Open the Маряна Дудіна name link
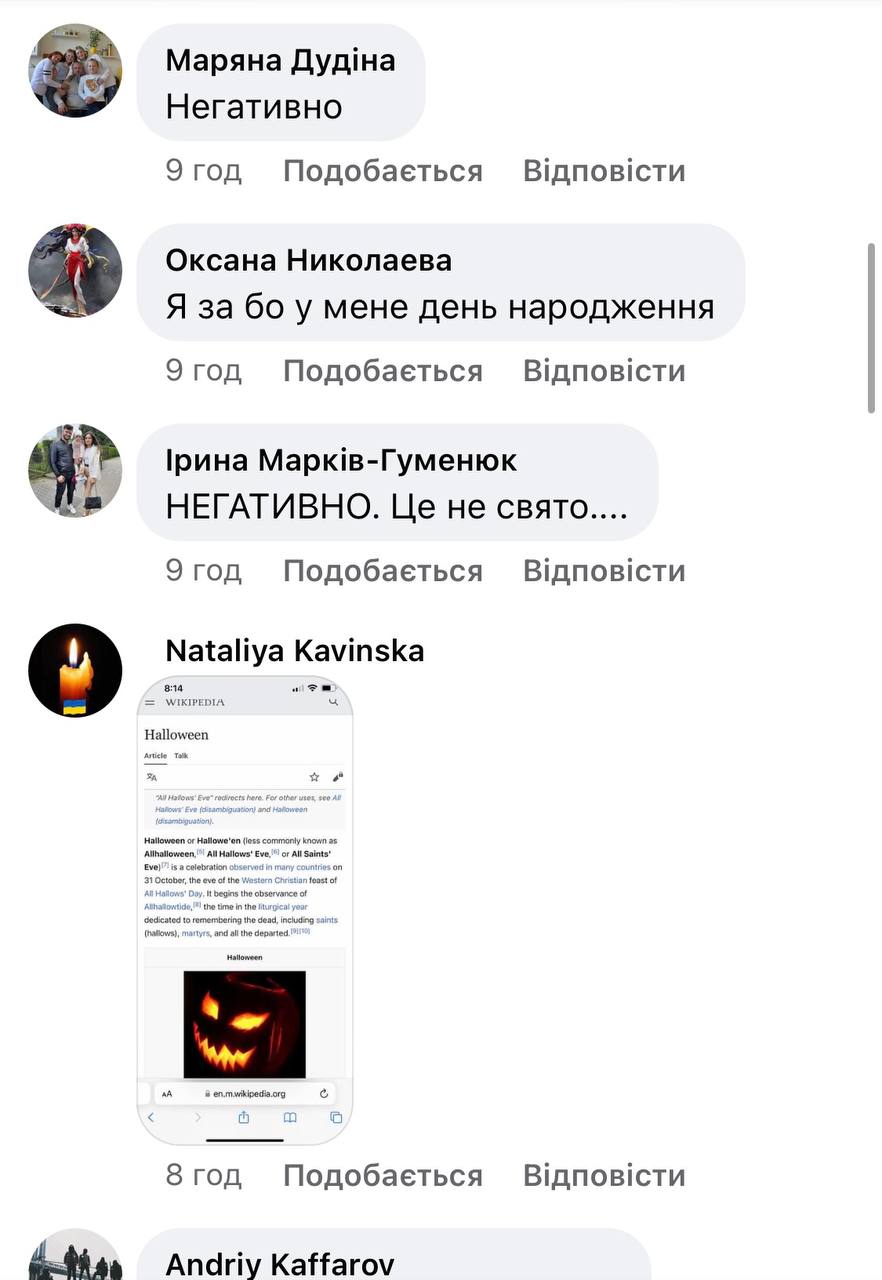Screen dimensions: 882x1280 pos(280,60)
